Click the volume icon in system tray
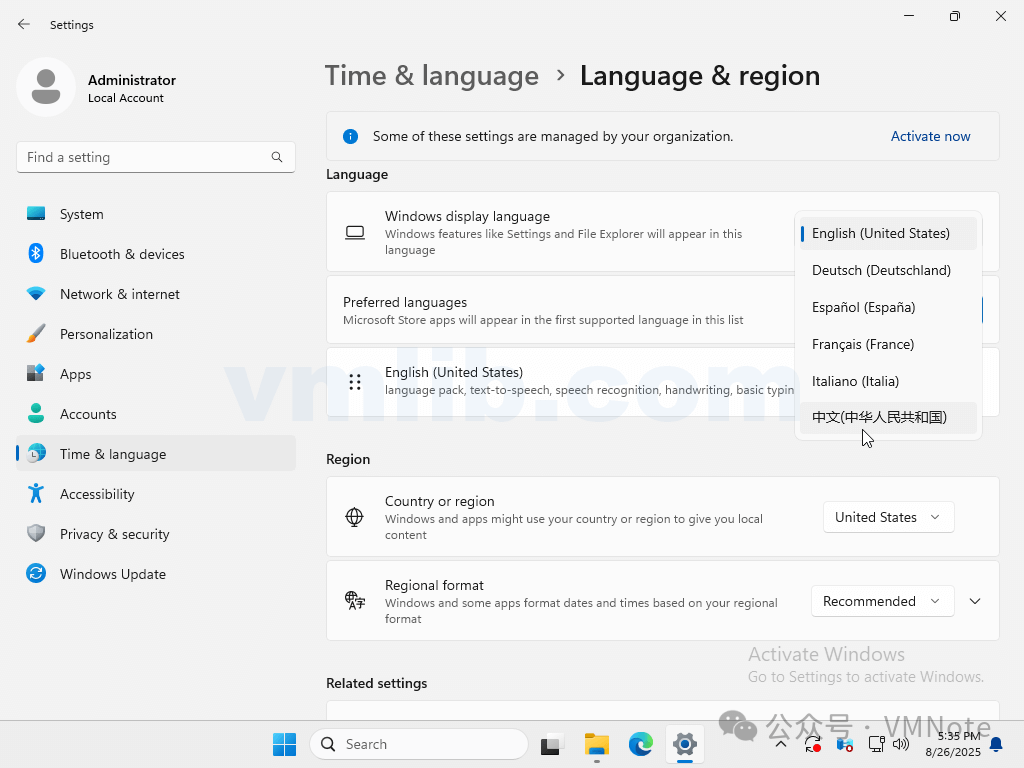Screen dimensions: 1024x768 tap(901, 744)
